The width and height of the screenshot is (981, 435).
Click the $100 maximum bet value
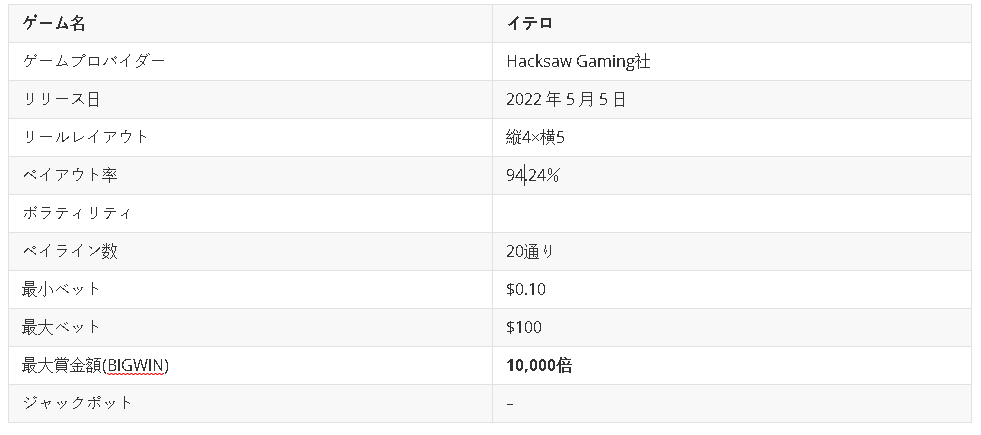tap(524, 327)
